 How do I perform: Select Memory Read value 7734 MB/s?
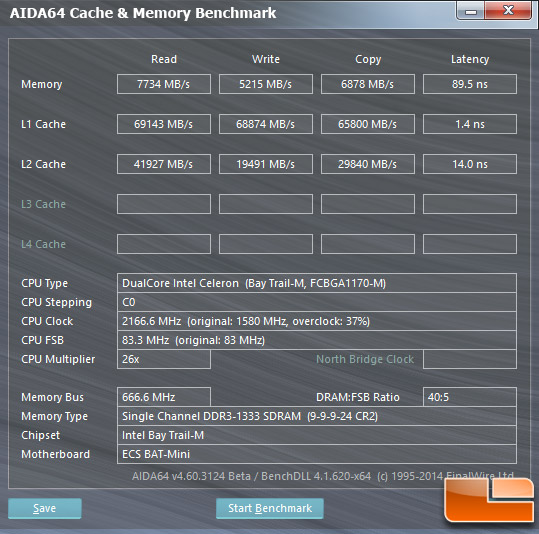164,84
